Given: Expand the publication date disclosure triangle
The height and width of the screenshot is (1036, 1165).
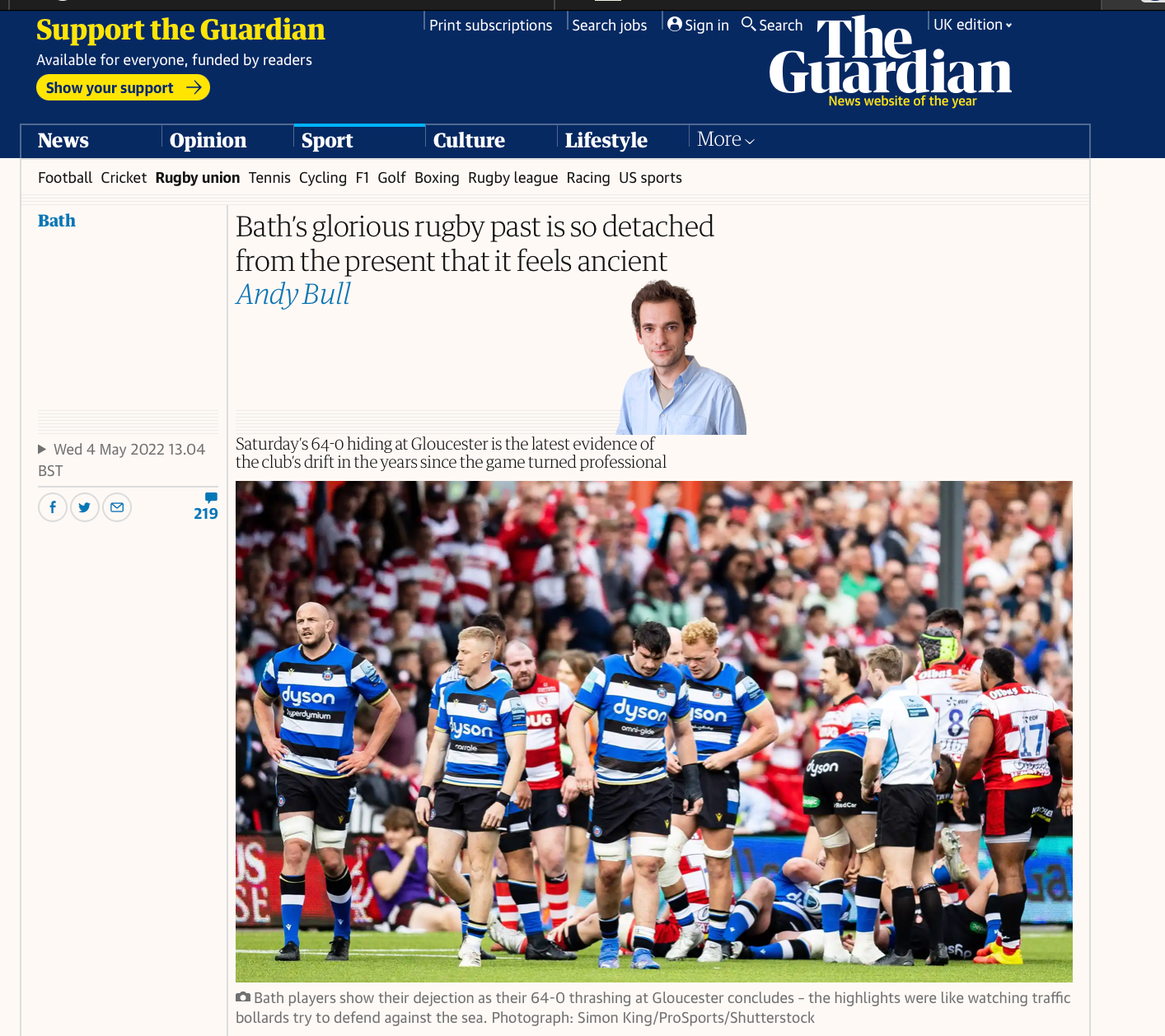Looking at the screenshot, I should [x=42, y=449].
